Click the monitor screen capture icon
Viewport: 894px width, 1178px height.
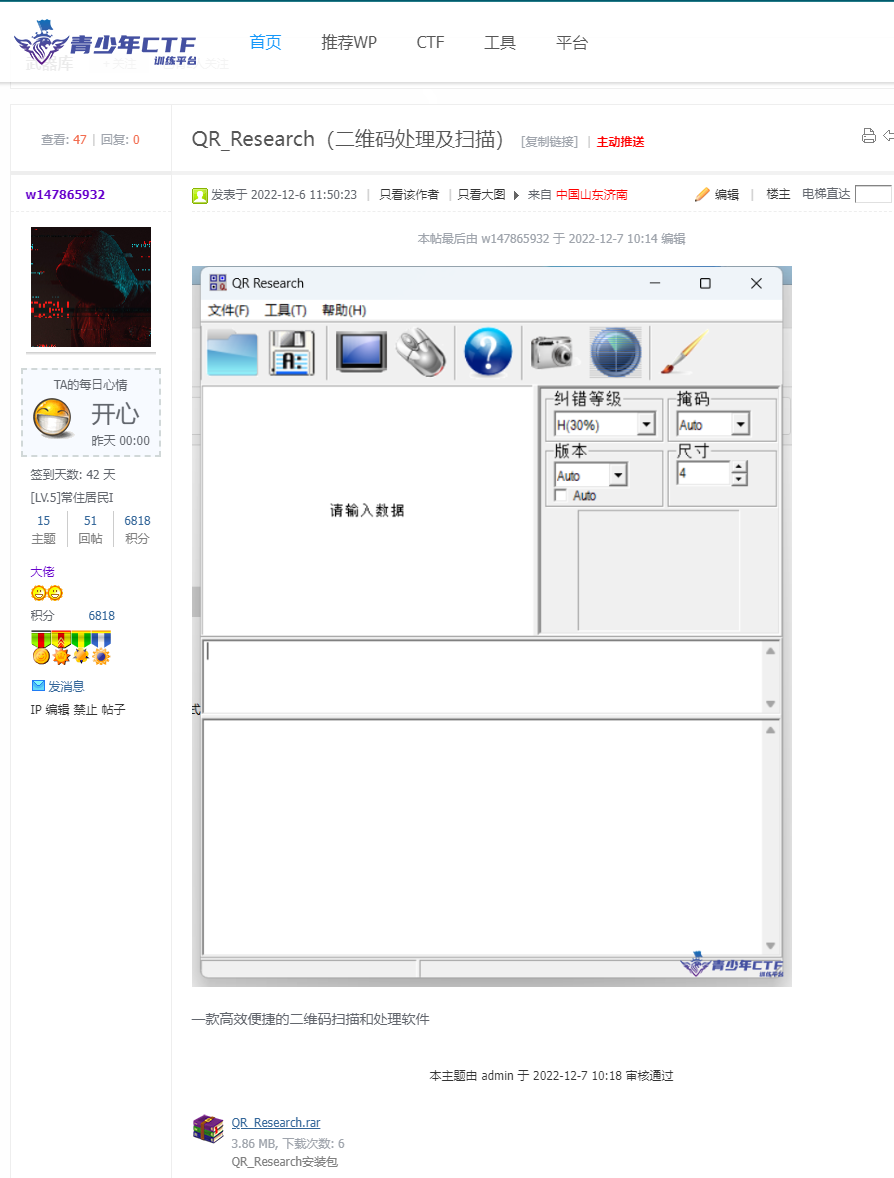point(361,352)
